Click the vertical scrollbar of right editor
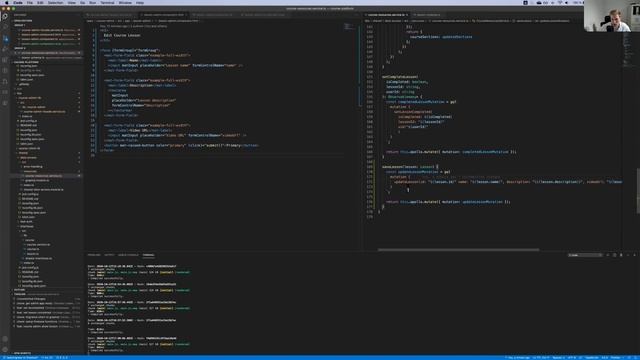Viewport: 640px width, 360px height. click(638, 191)
